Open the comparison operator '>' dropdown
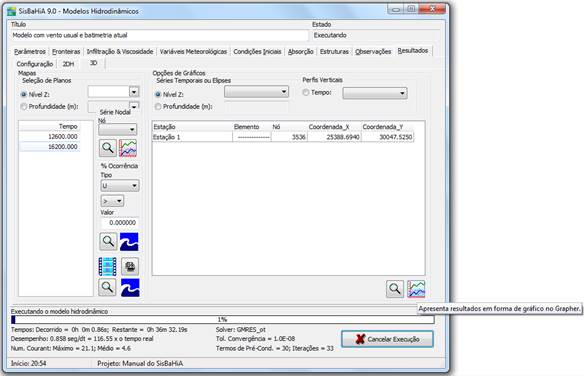This screenshot has width=584, height=376. pyautogui.click(x=112, y=201)
